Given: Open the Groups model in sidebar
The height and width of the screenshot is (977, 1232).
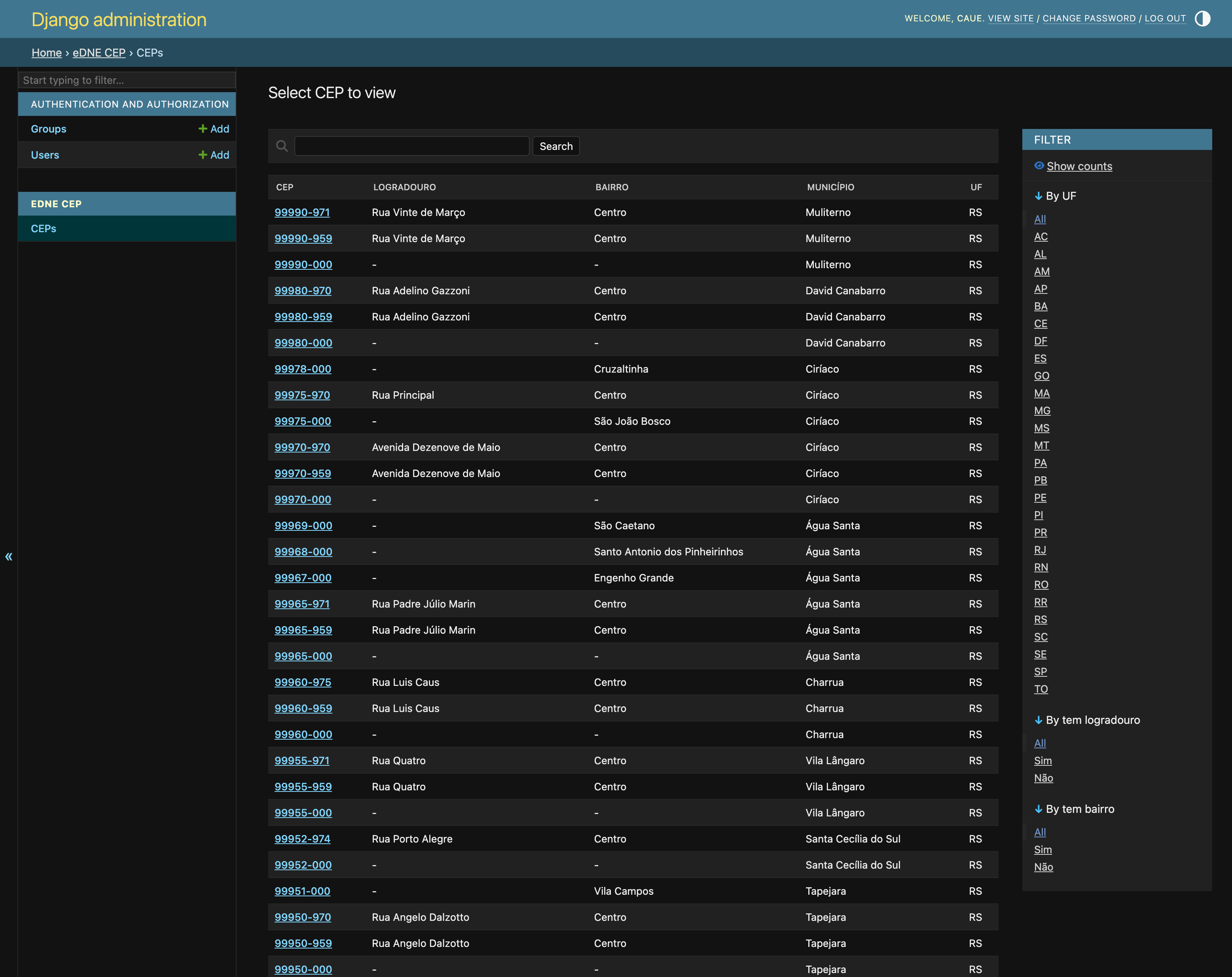Looking at the screenshot, I should (49, 129).
